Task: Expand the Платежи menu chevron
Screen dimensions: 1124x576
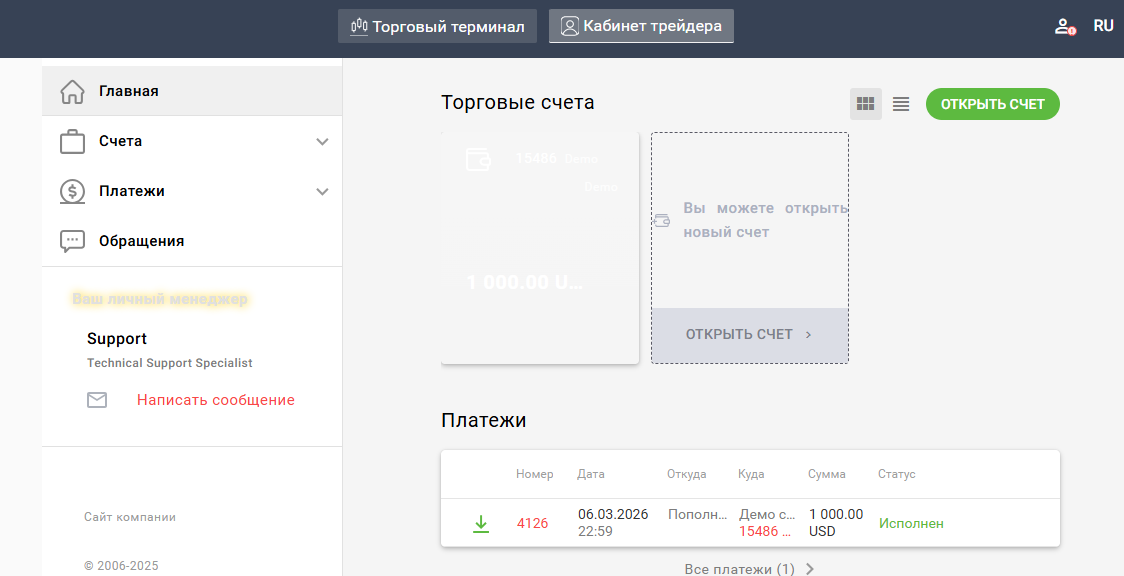Action: click(322, 191)
